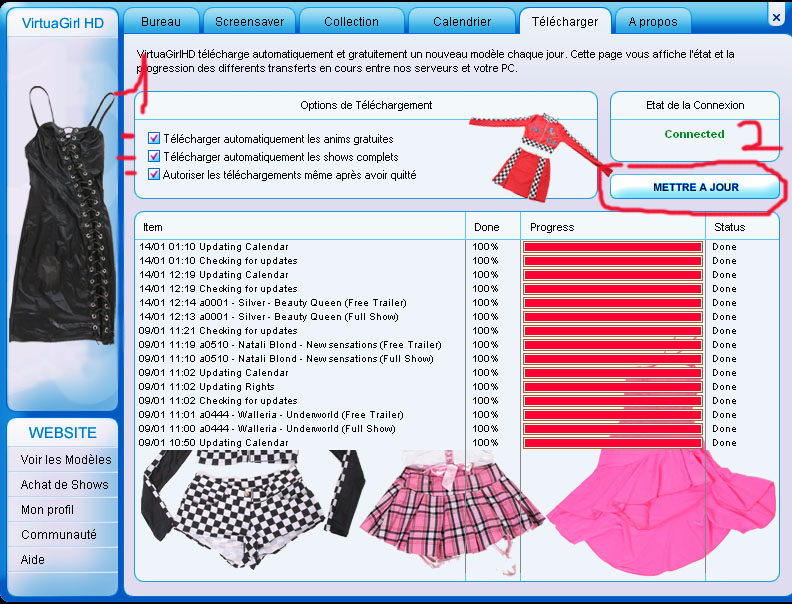
Task: Uncheck allow downloads after quitting
Action: [154, 174]
